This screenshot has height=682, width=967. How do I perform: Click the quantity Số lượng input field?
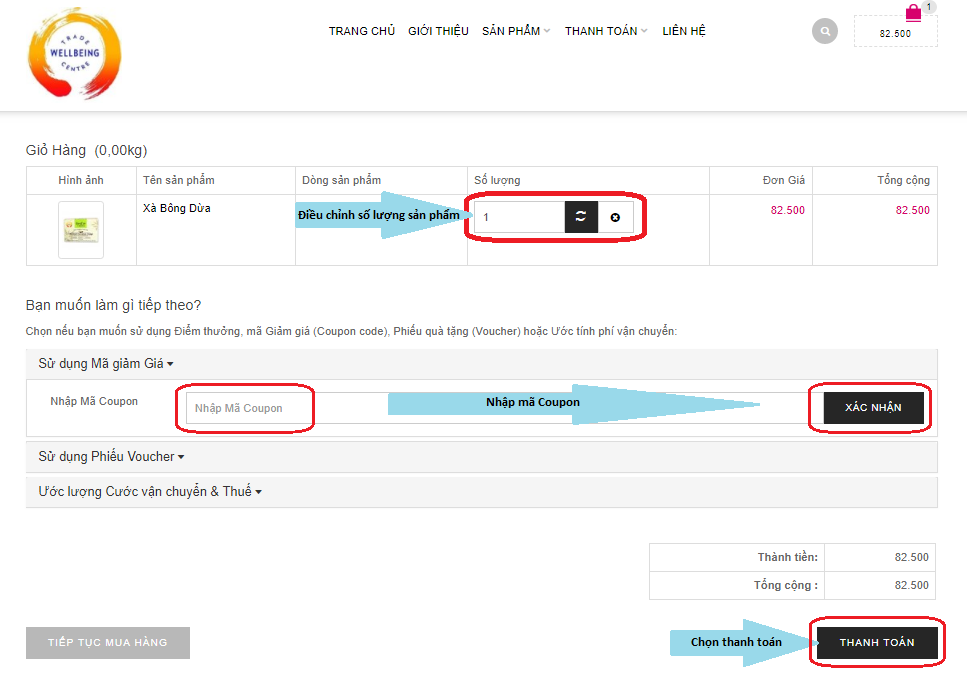(x=519, y=217)
